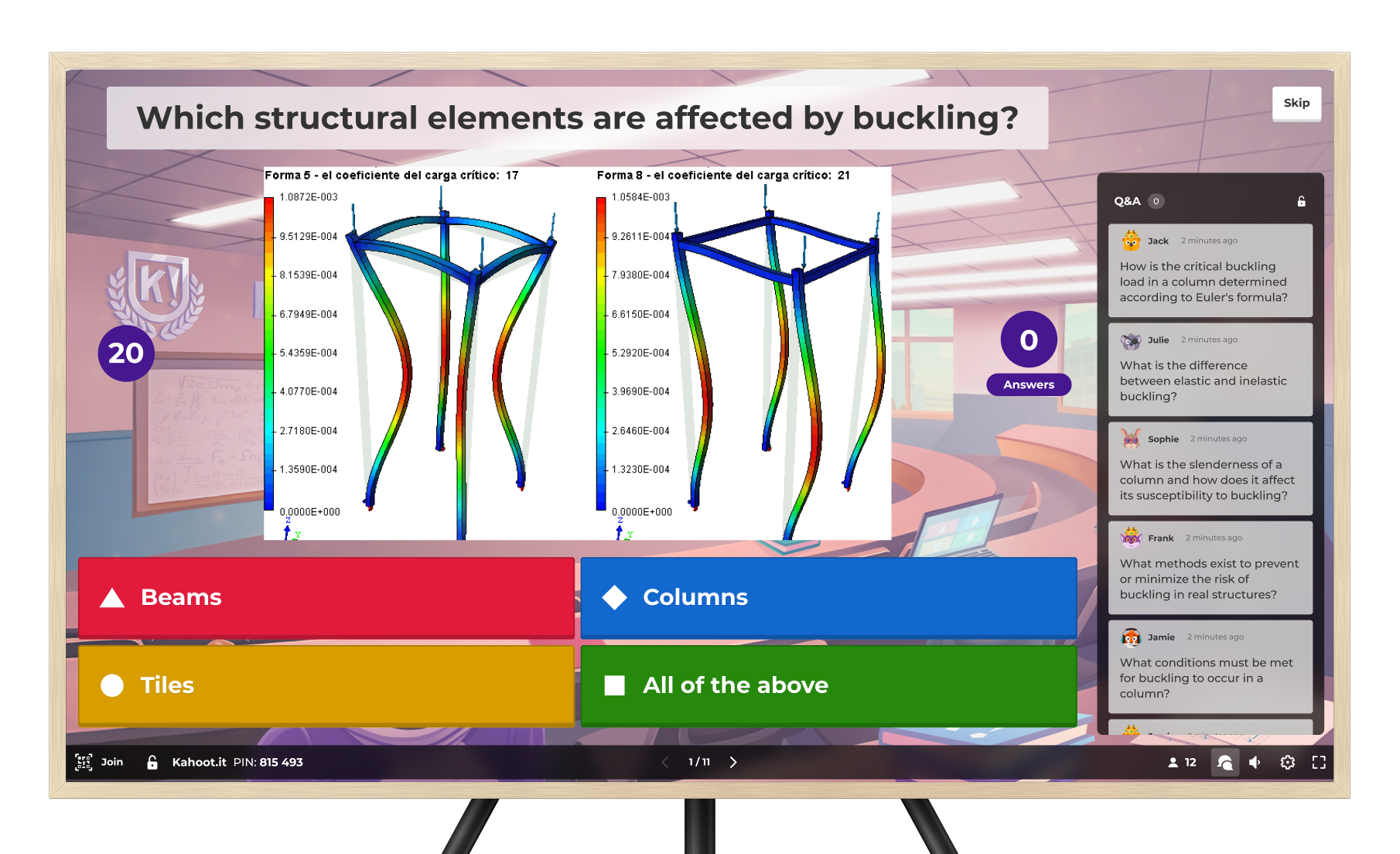The width and height of the screenshot is (1400, 854).
Task: Enter fullscreen mode via the bracket icon
Action: click(1320, 762)
